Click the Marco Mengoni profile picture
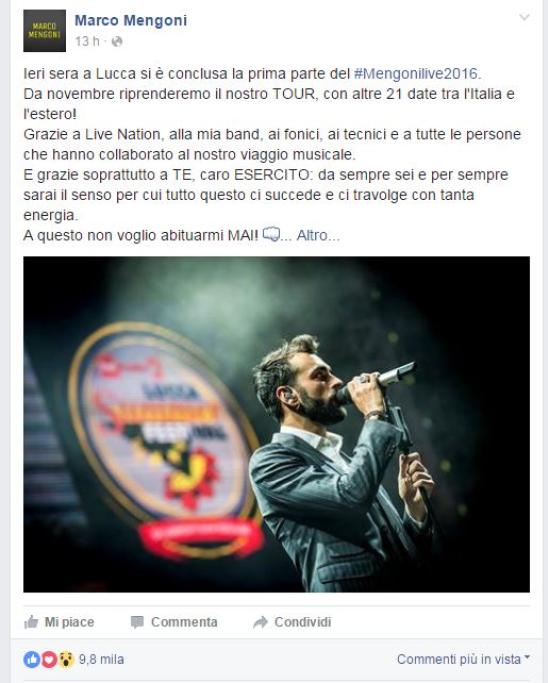Viewport: 548px width, 683px height. pyautogui.click(x=44, y=30)
